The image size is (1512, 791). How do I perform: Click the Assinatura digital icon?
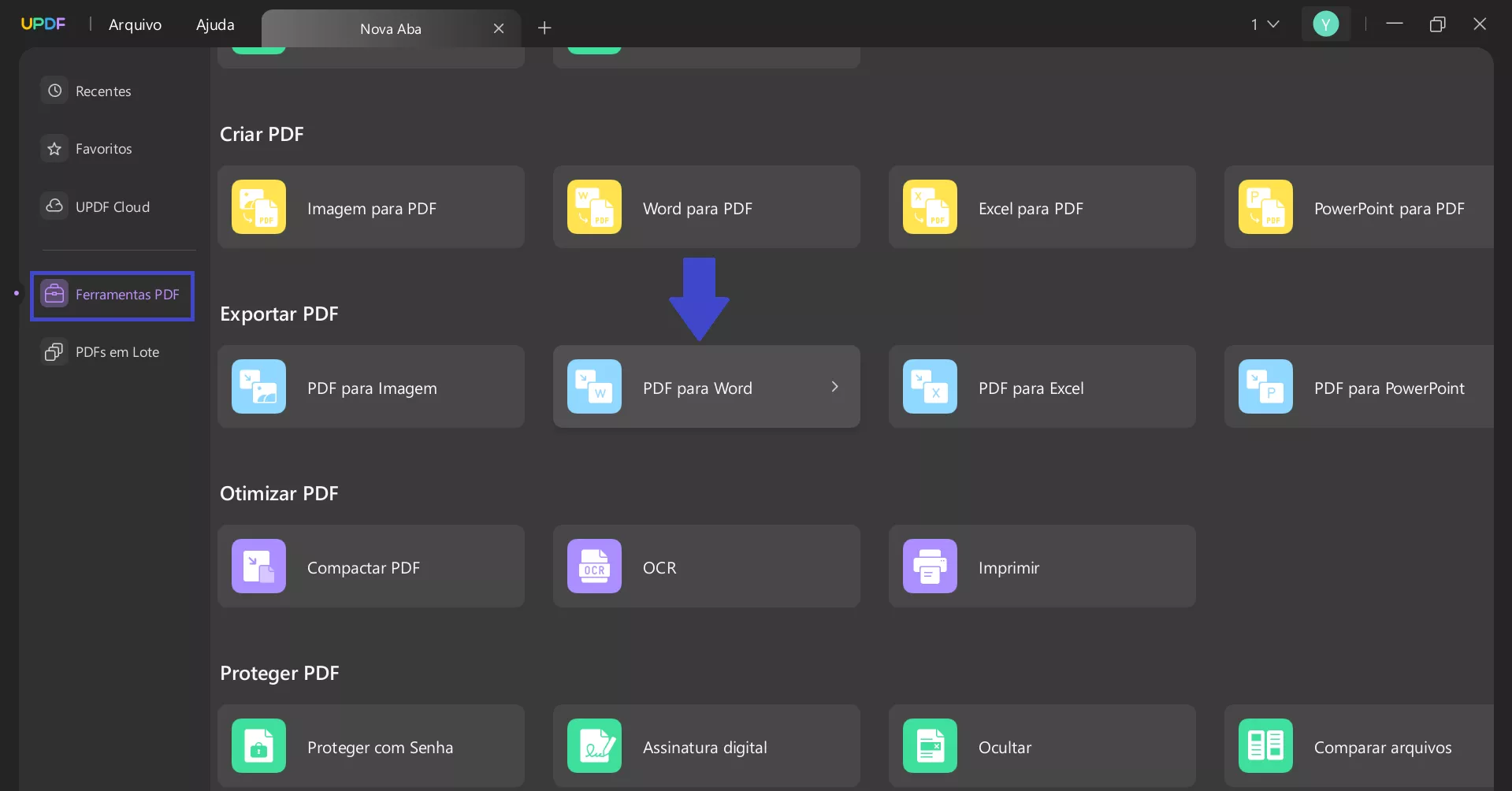click(594, 746)
